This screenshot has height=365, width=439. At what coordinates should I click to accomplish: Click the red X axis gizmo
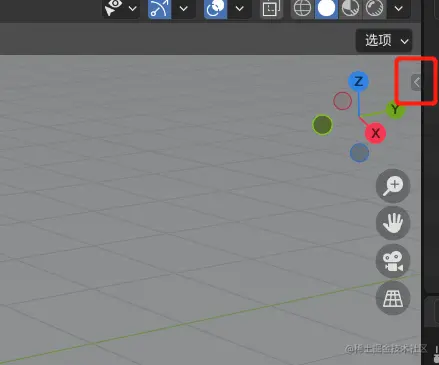pos(375,133)
